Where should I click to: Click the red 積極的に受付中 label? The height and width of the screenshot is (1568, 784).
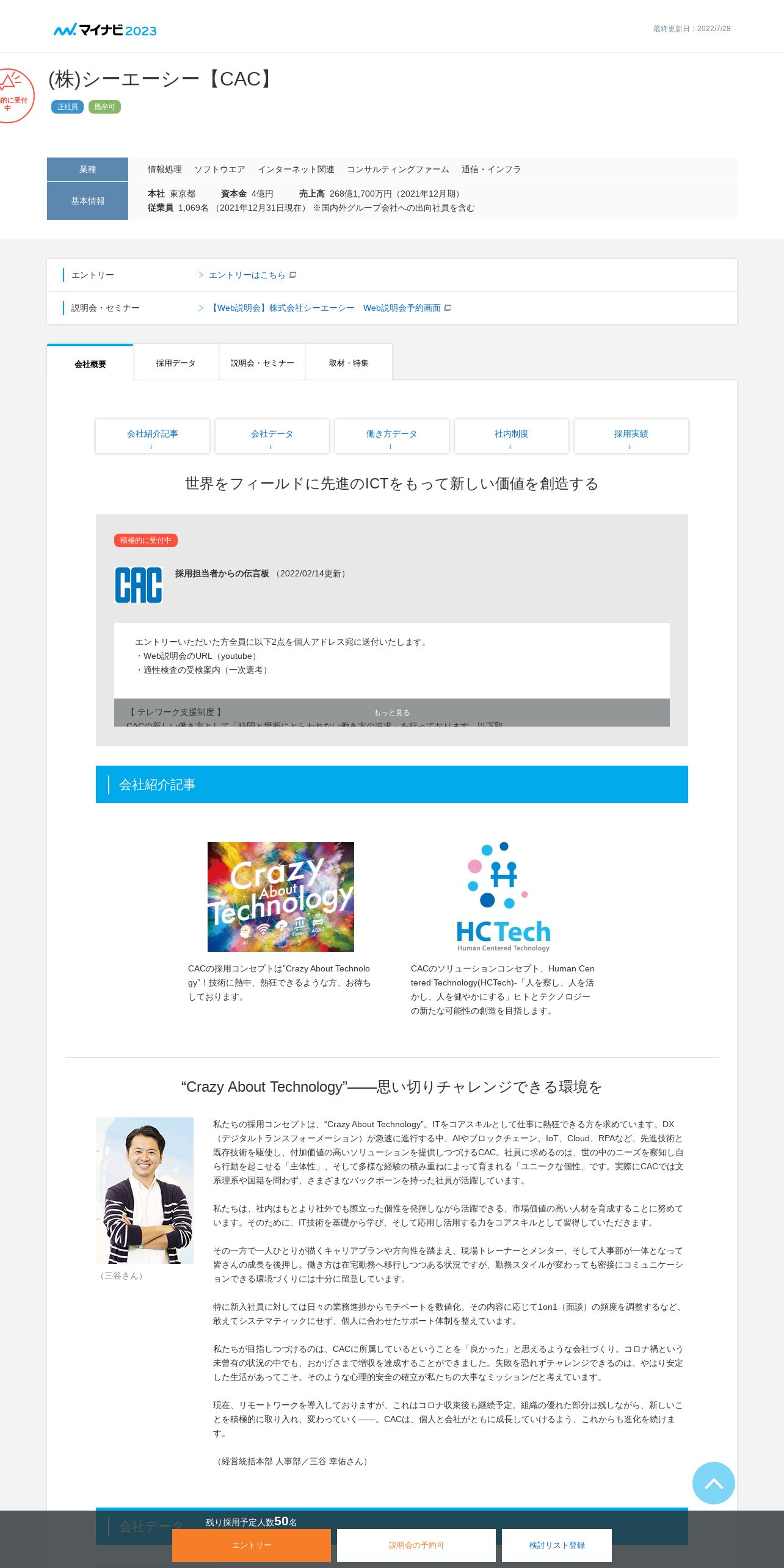click(x=145, y=540)
